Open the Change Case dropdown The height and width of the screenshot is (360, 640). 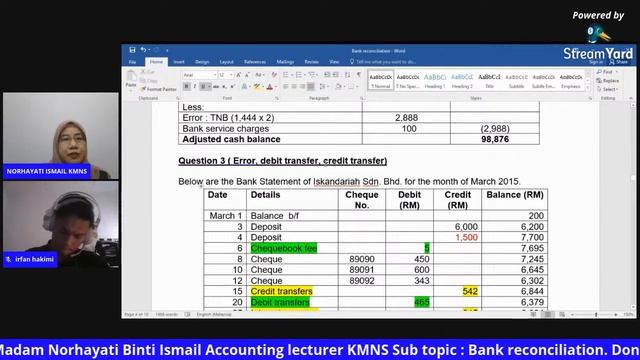point(259,75)
